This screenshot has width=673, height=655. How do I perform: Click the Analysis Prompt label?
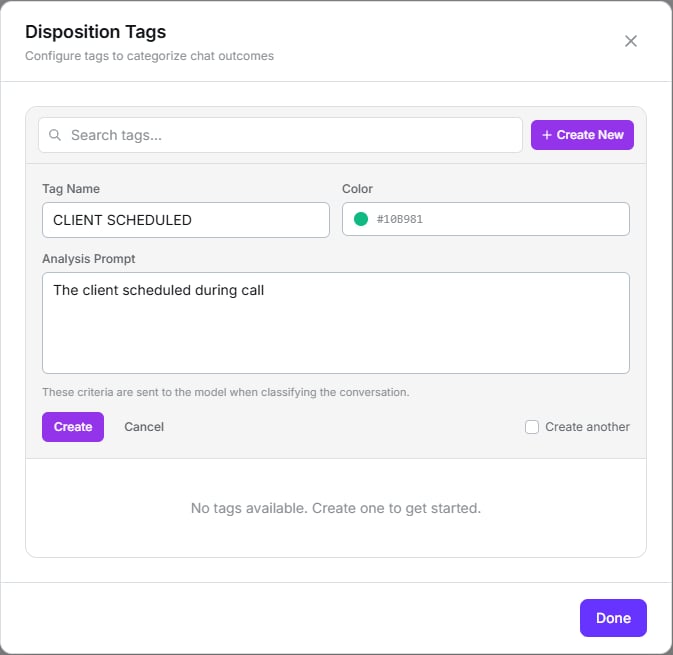(88, 259)
